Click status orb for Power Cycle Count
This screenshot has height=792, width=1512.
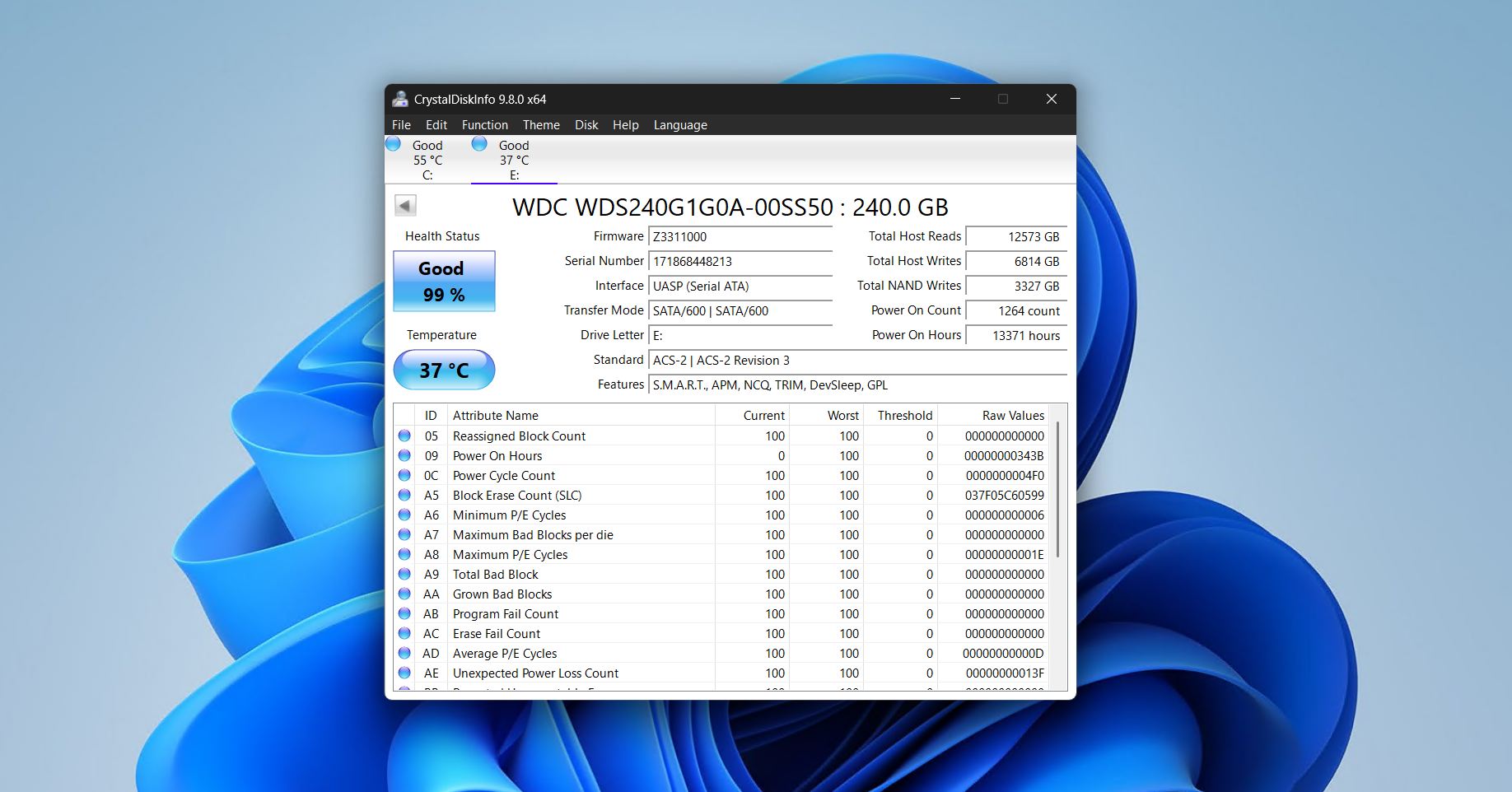[404, 475]
